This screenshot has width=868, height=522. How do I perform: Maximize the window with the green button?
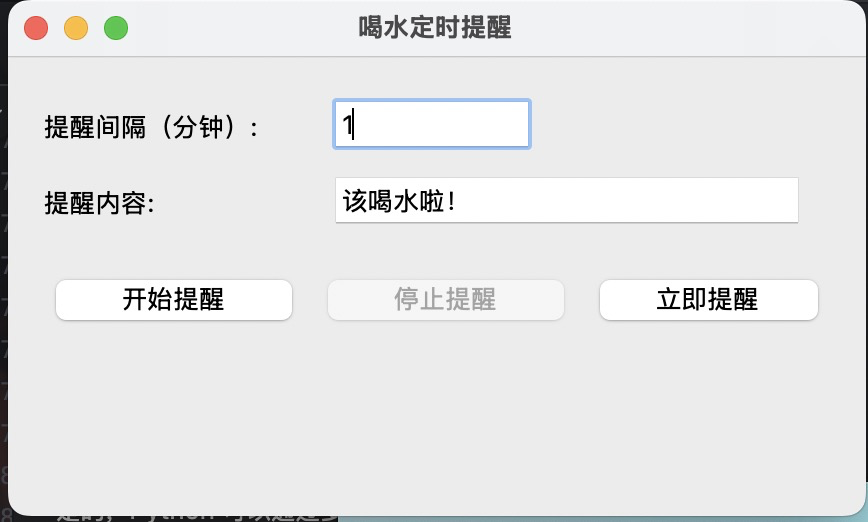coord(116,28)
